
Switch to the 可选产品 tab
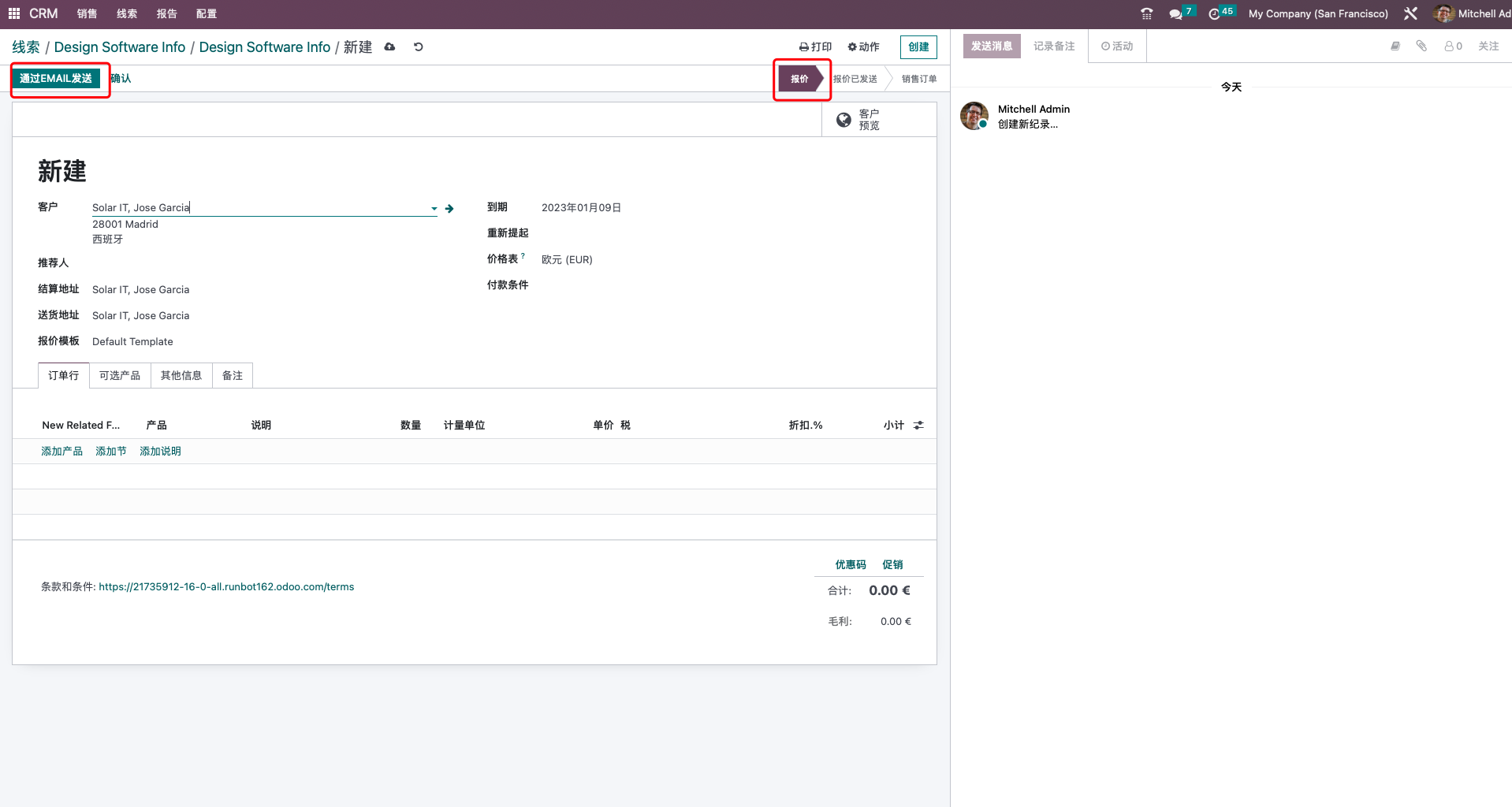pos(119,375)
